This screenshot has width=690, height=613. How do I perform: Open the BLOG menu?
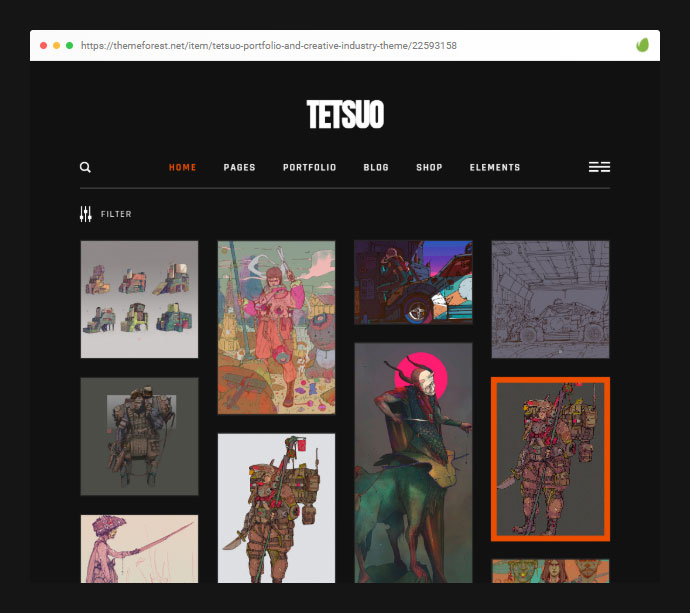(376, 168)
